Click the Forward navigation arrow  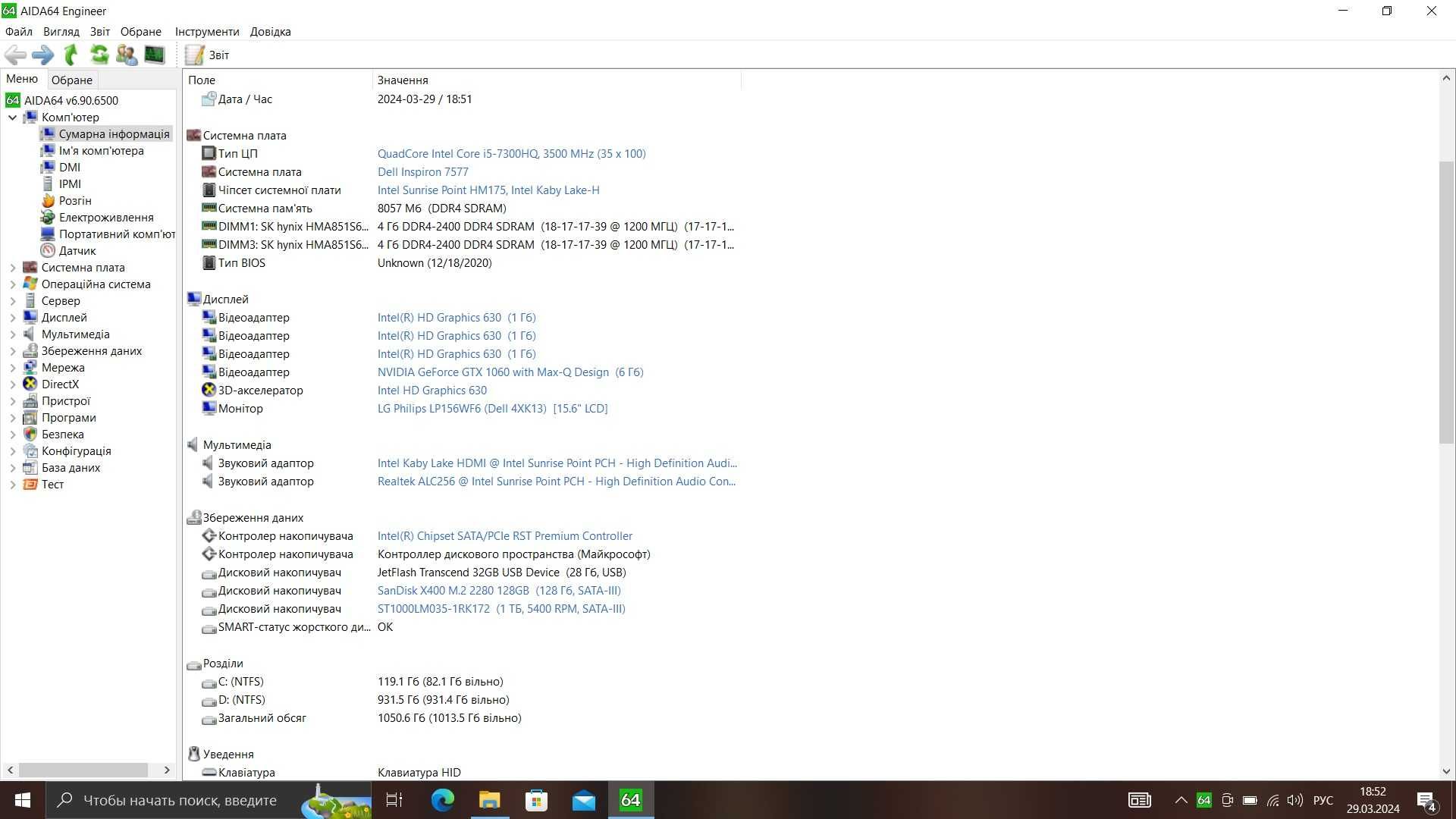pos(42,55)
